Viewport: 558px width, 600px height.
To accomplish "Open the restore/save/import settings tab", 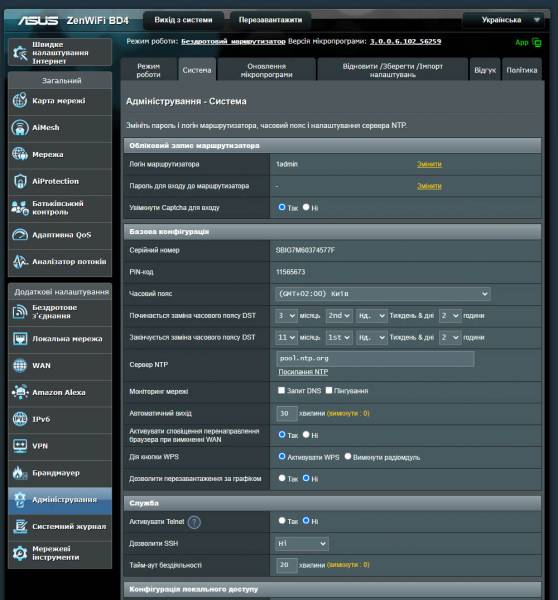I will coord(393,70).
